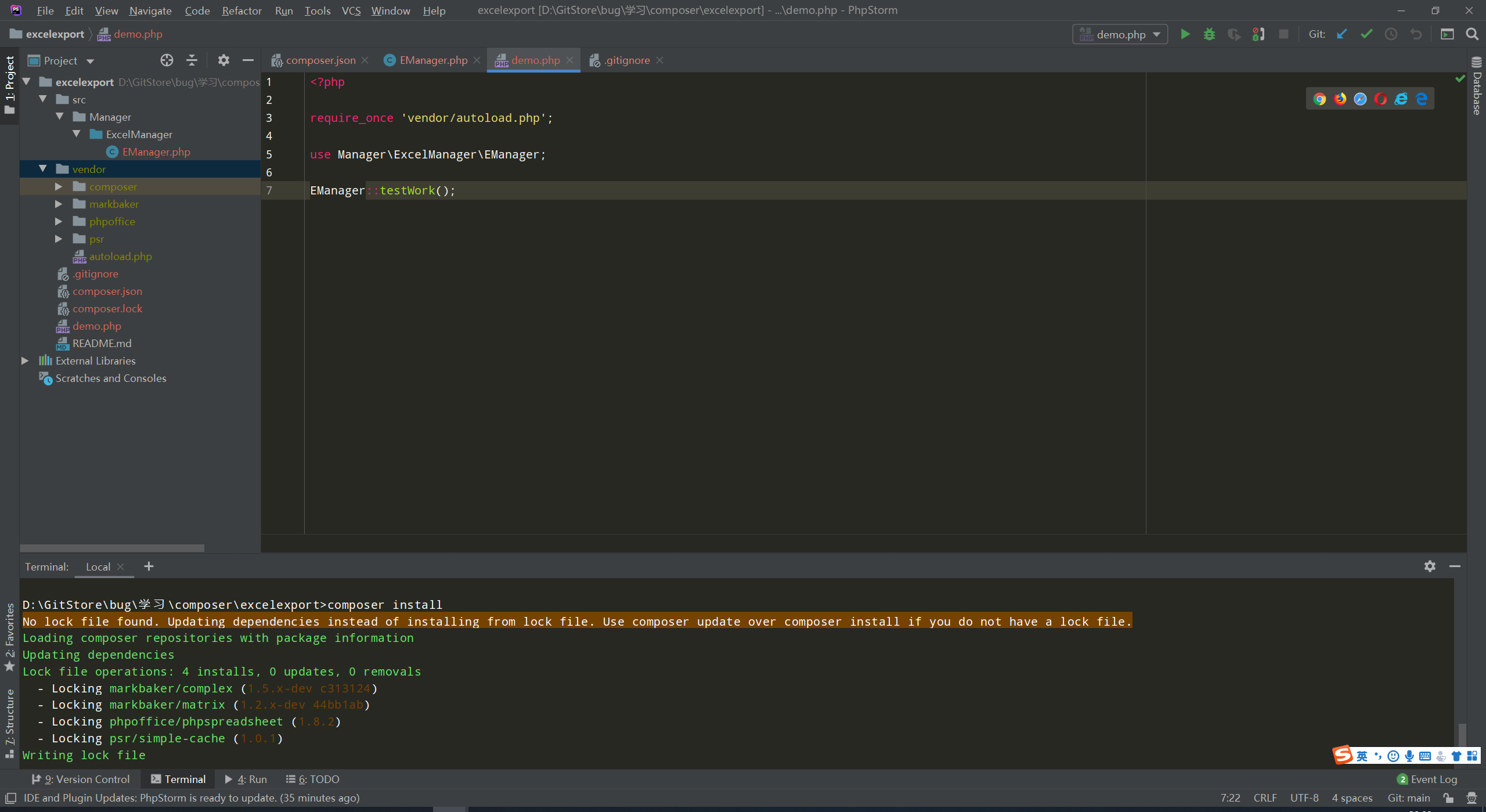Start debugging with the bug icon
Image resolution: width=1486 pixels, height=812 pixels.
pos(1209,34)
